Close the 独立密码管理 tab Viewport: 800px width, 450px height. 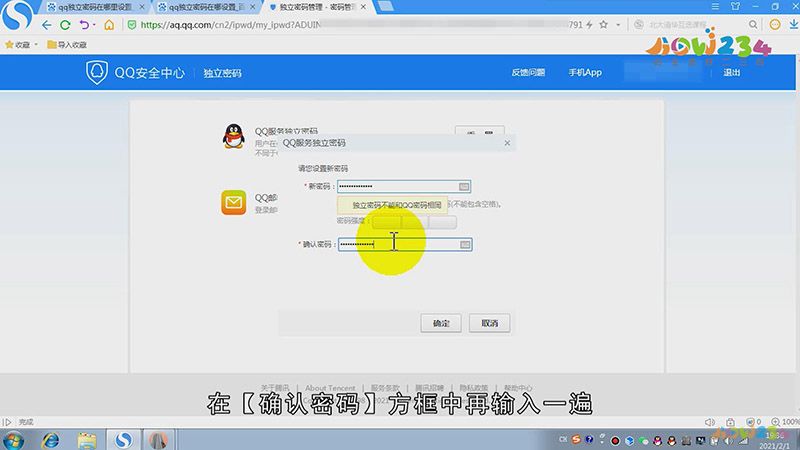click(x=363, y=7)
